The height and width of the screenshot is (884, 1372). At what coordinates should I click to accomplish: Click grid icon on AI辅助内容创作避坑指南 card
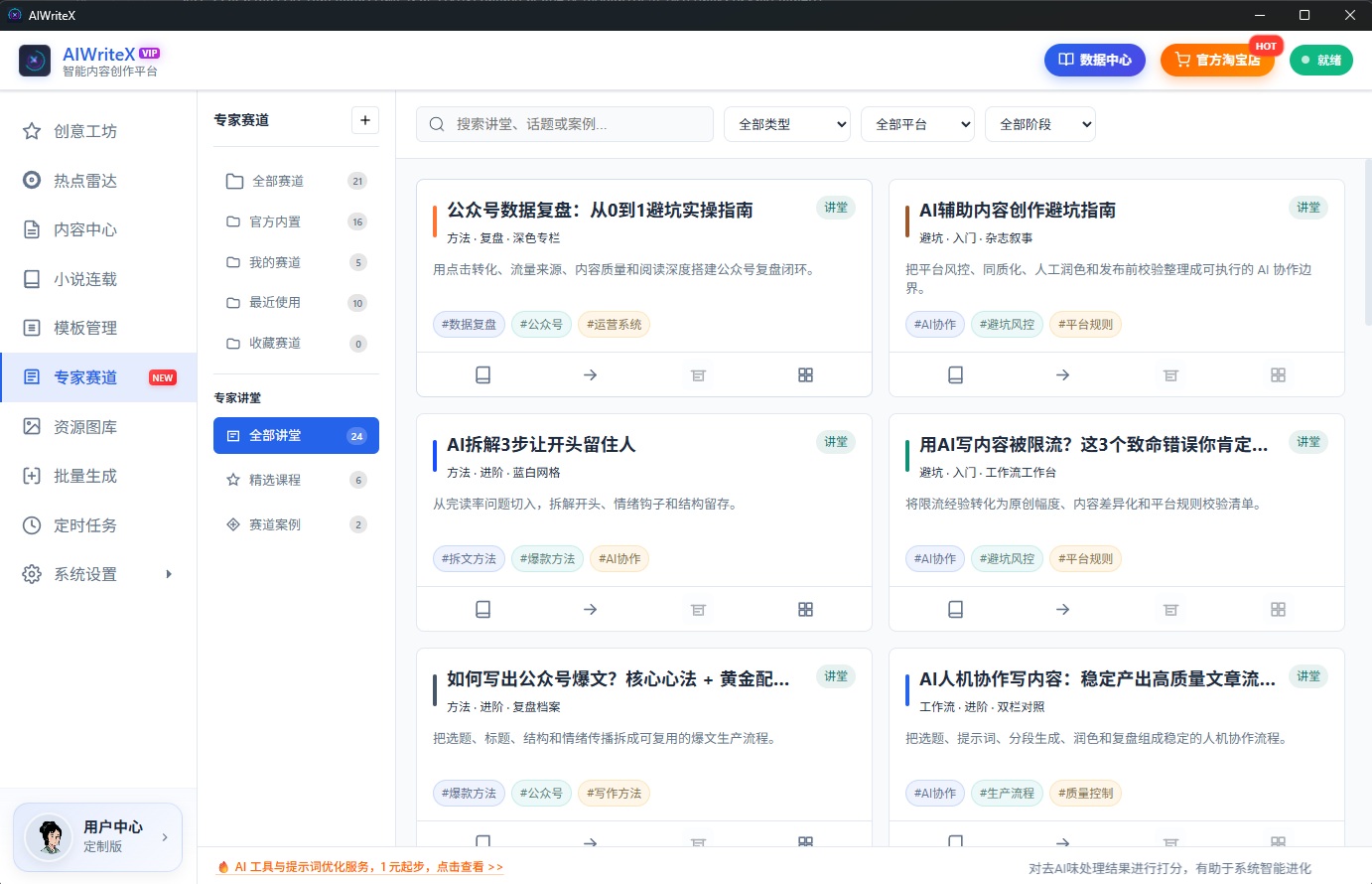pyautogui.click(x=1278, y=374)
